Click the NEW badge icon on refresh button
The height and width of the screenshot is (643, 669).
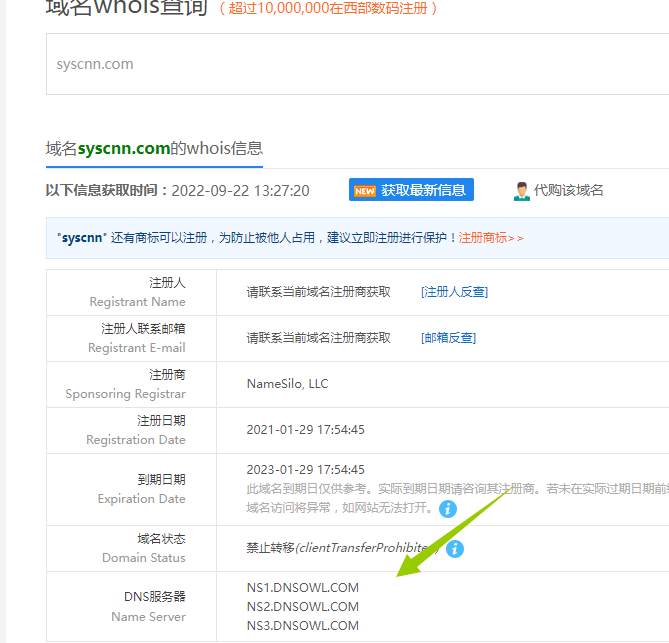[365, 191]
